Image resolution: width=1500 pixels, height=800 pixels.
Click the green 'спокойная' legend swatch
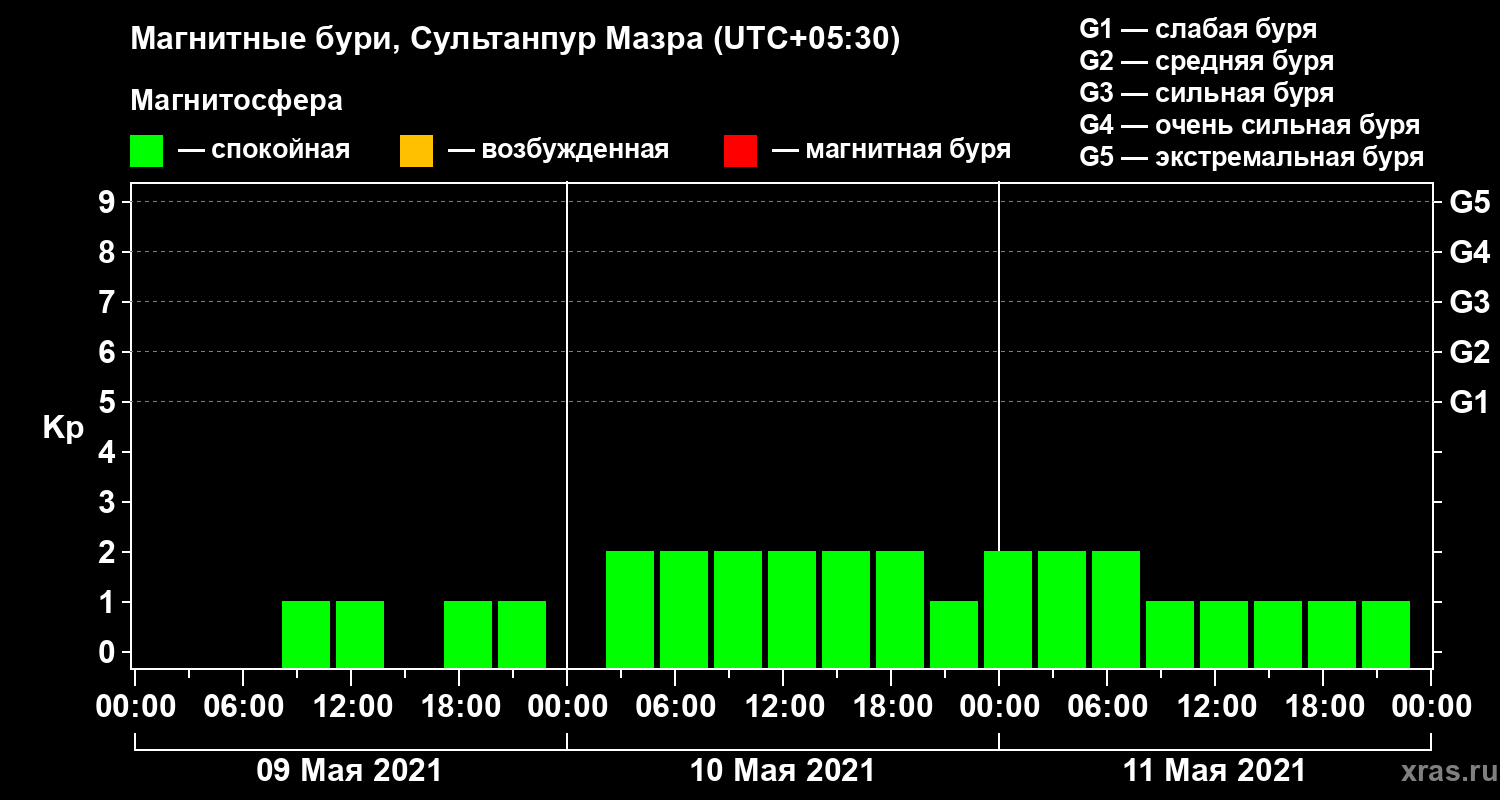146,151
